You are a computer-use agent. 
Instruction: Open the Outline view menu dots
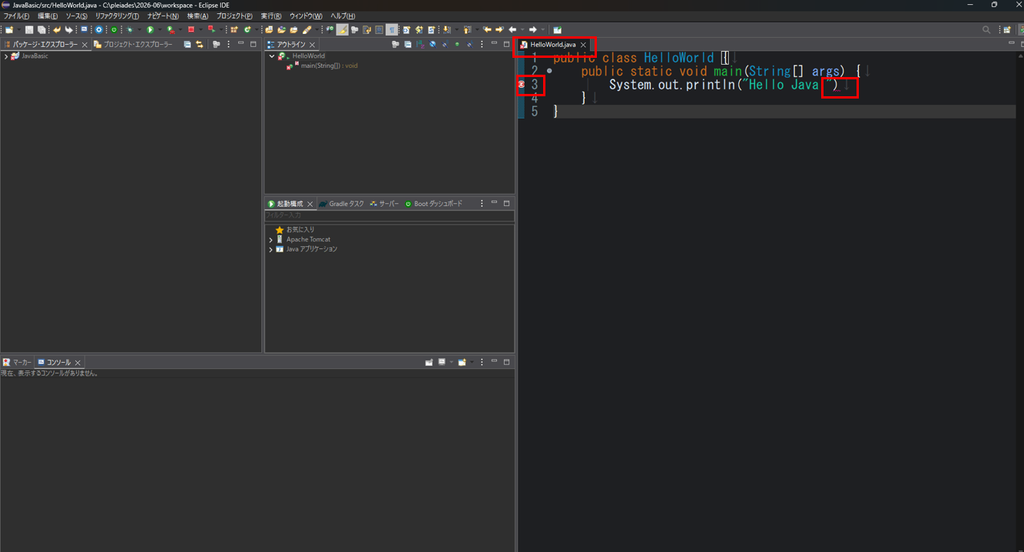click(482, 44)
